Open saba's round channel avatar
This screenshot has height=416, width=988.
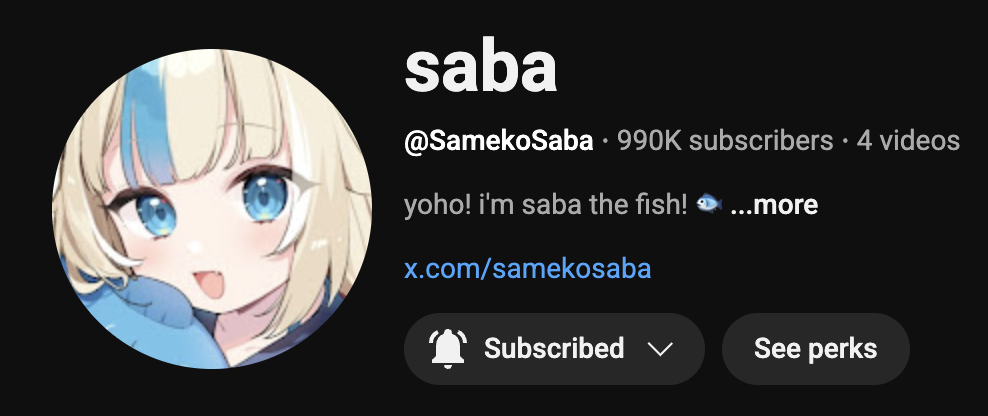(212, 209)
